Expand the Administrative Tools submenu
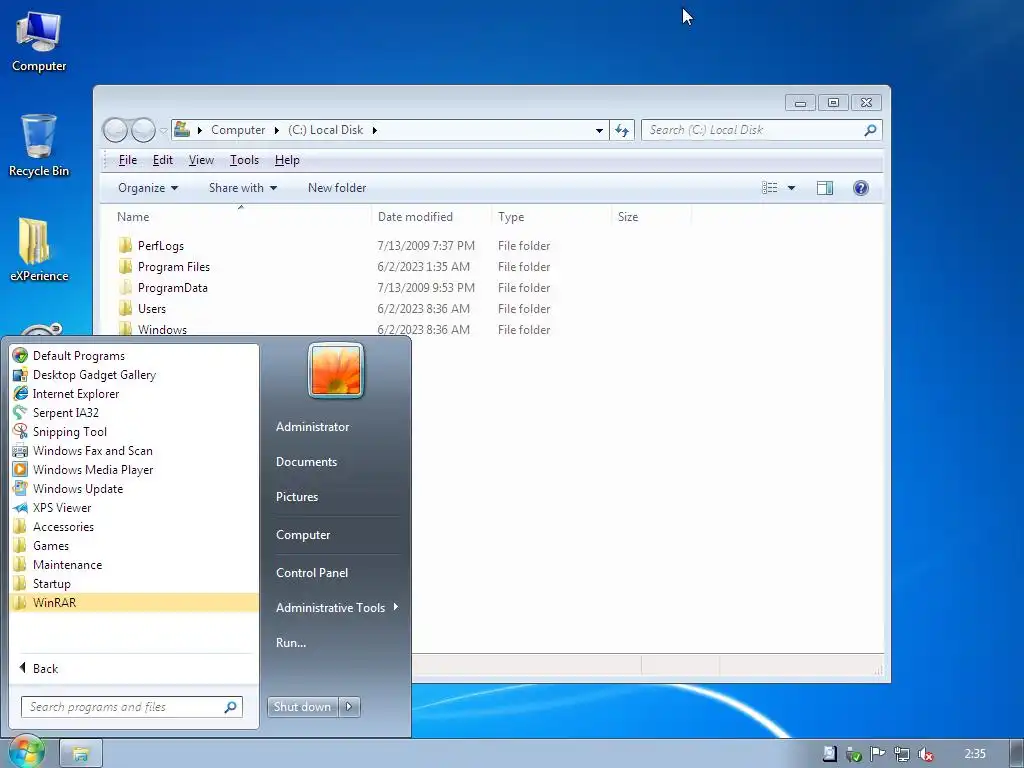This screenshot has width=1024, height=768. point(336,608)
